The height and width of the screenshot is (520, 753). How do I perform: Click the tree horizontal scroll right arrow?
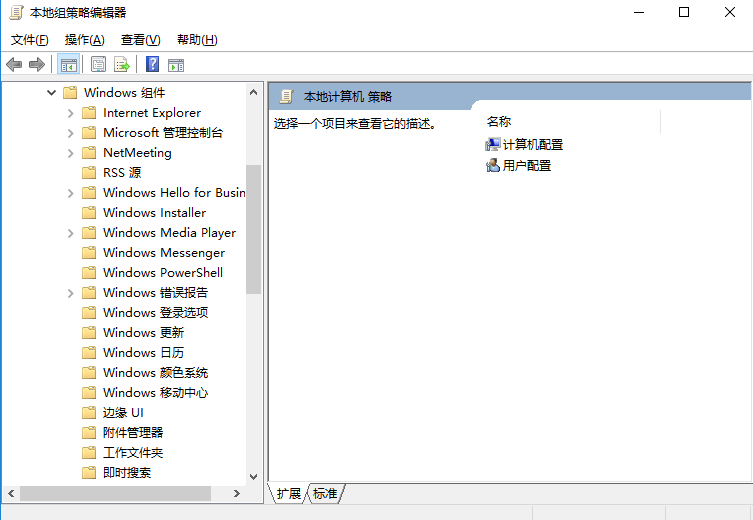(x=236, y=494)
